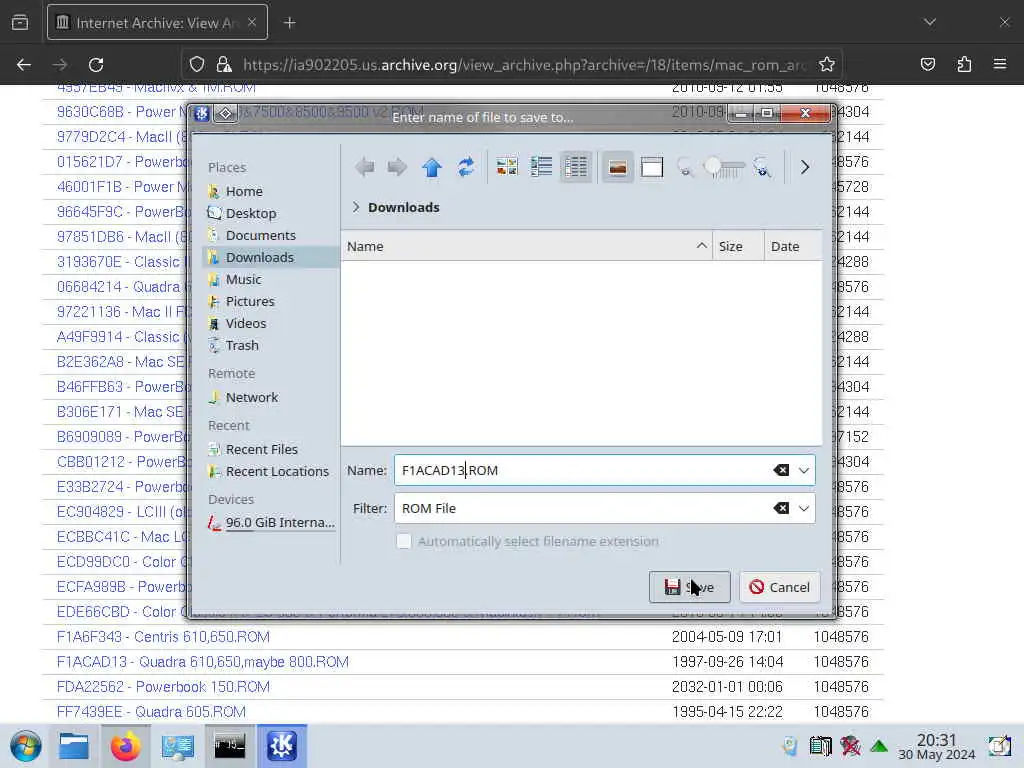List all tabs dropdown arrow
1024x768 pixels.
click(930, 23)
